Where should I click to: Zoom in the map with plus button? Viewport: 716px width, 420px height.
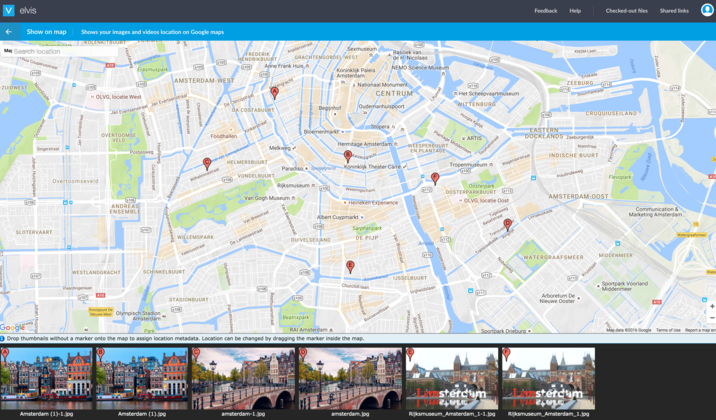712,306
